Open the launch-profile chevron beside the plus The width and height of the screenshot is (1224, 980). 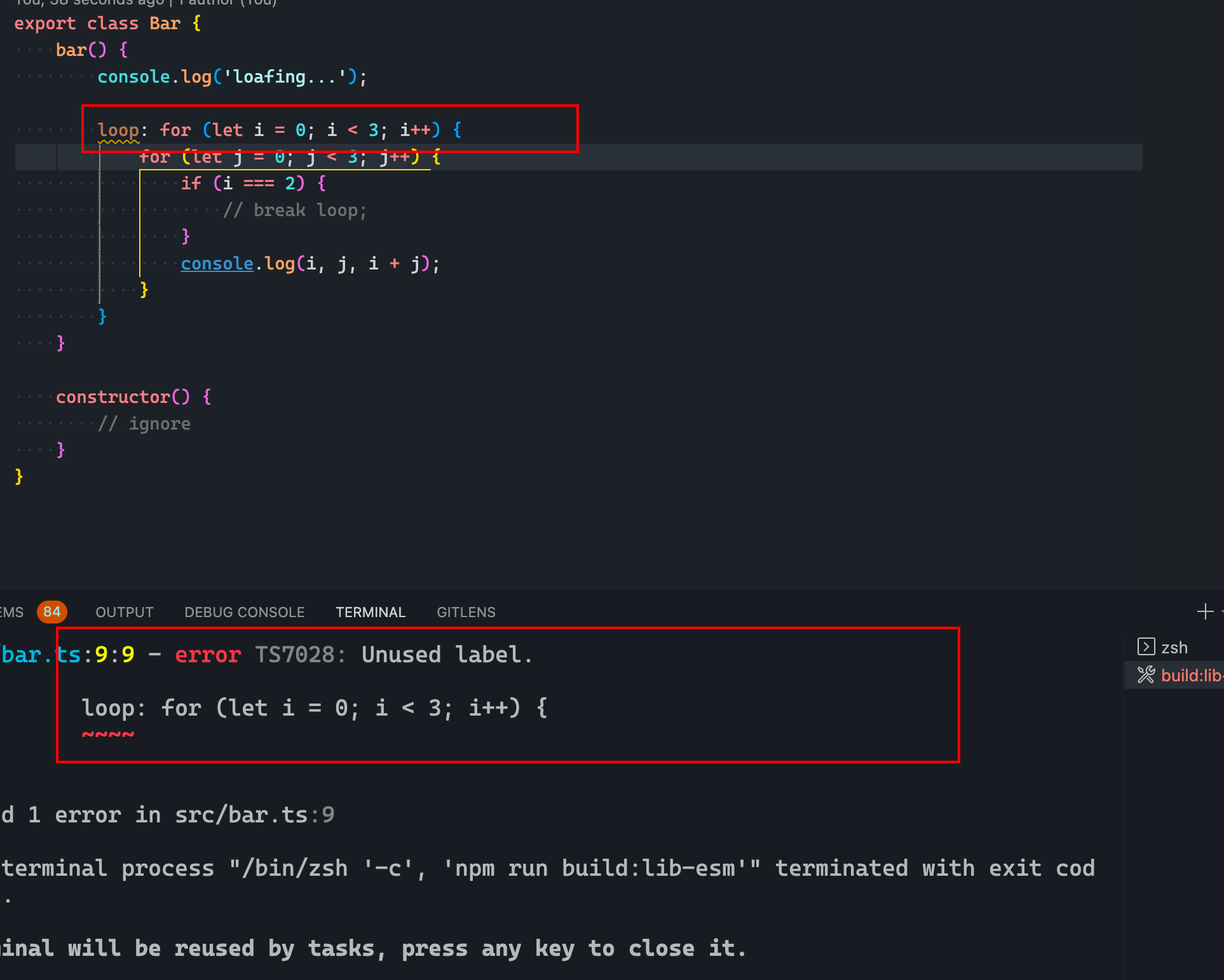(x=1221, y=611)
